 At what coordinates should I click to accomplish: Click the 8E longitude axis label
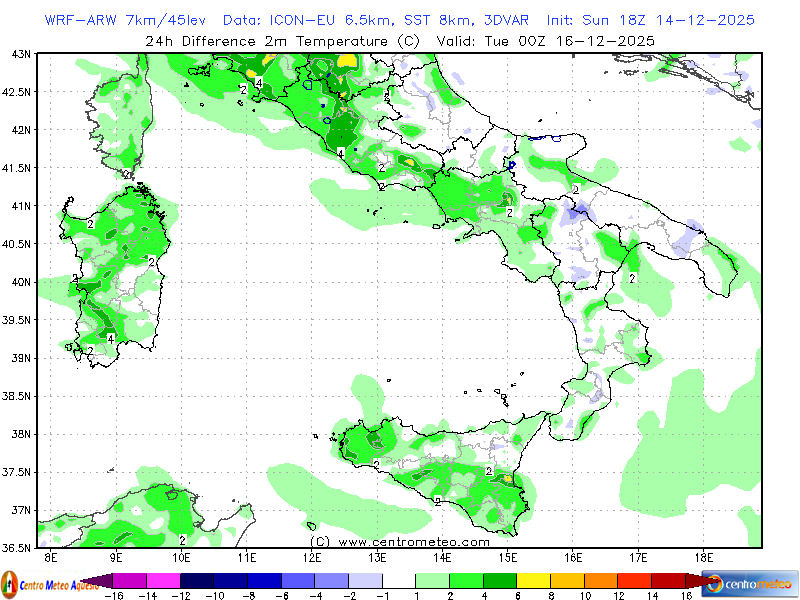click(x=51, y=557)
